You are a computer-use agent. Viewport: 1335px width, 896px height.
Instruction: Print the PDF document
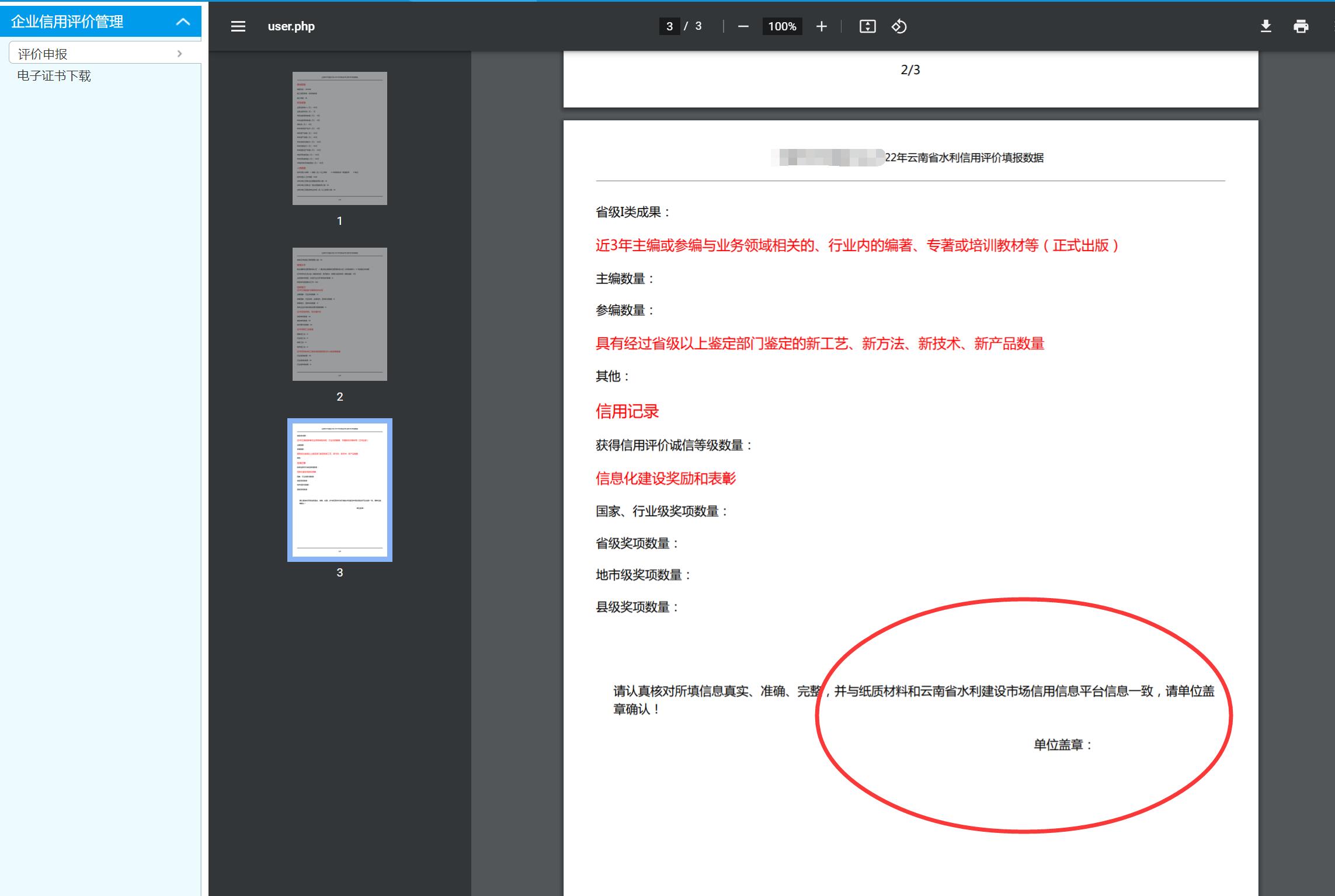[1301, 26]
